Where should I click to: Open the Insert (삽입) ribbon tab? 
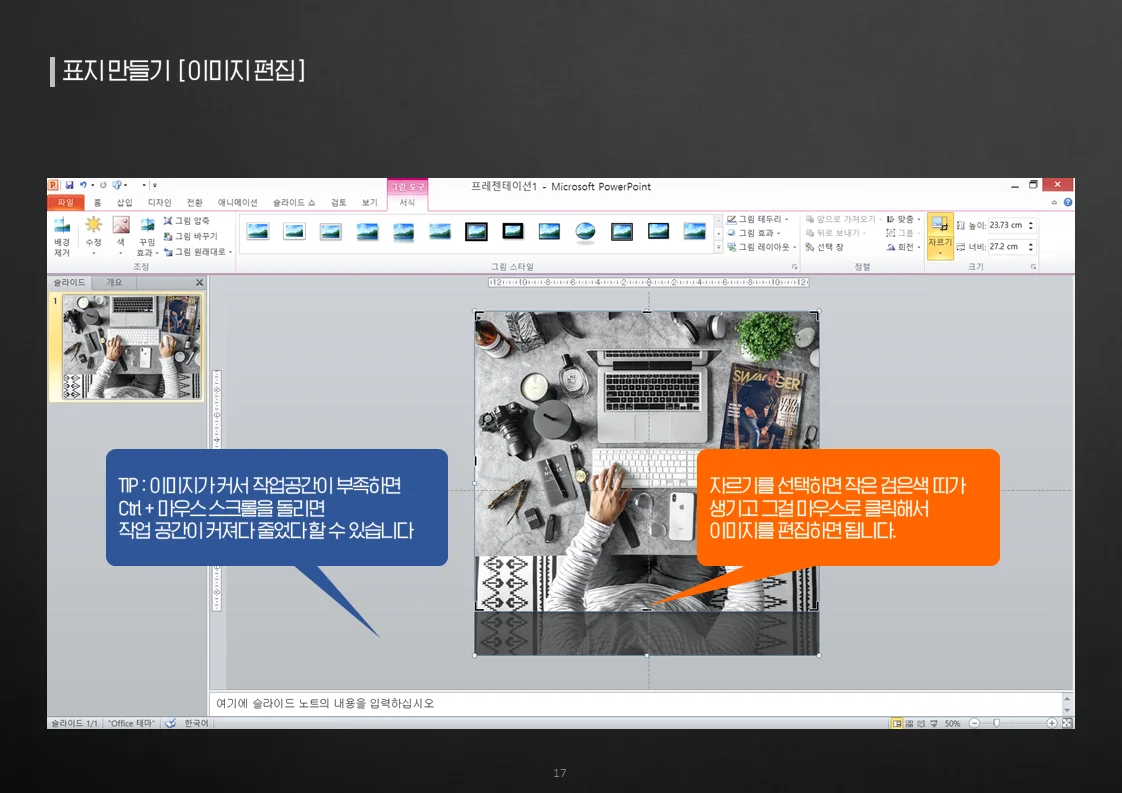[124, 203]
